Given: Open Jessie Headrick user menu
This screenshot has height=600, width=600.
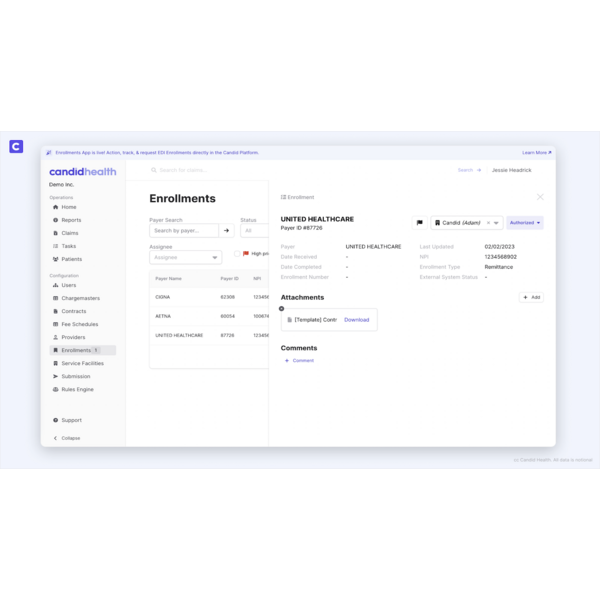Looking at the screenshot, I should coord(511,170).
